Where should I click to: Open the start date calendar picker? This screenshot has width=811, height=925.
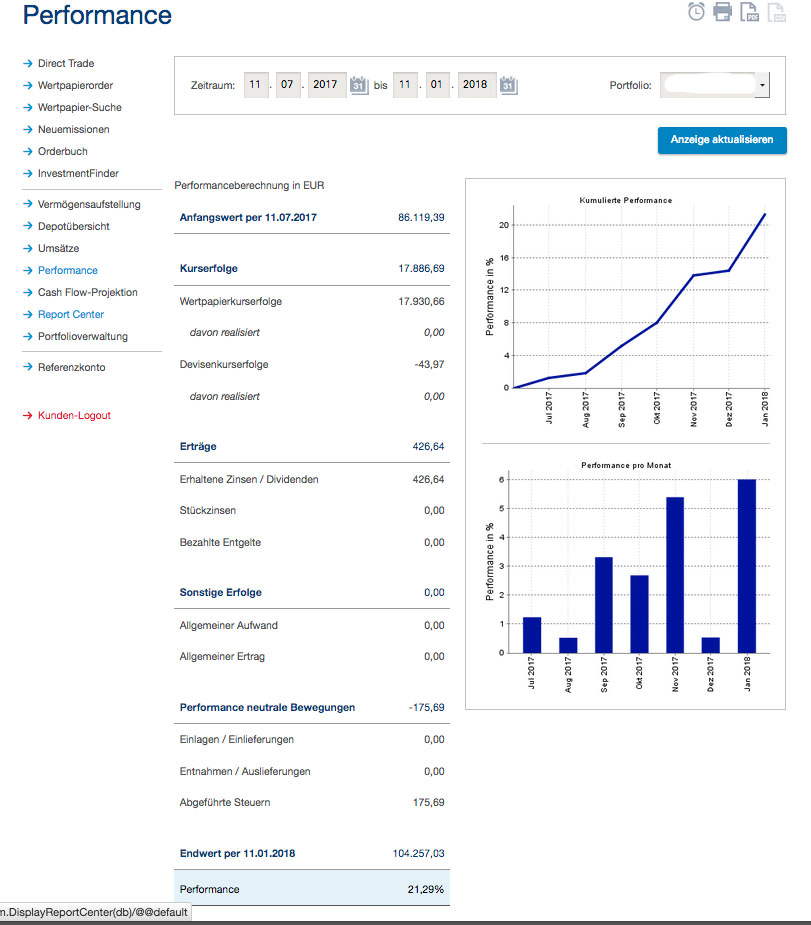pos(359,85)
